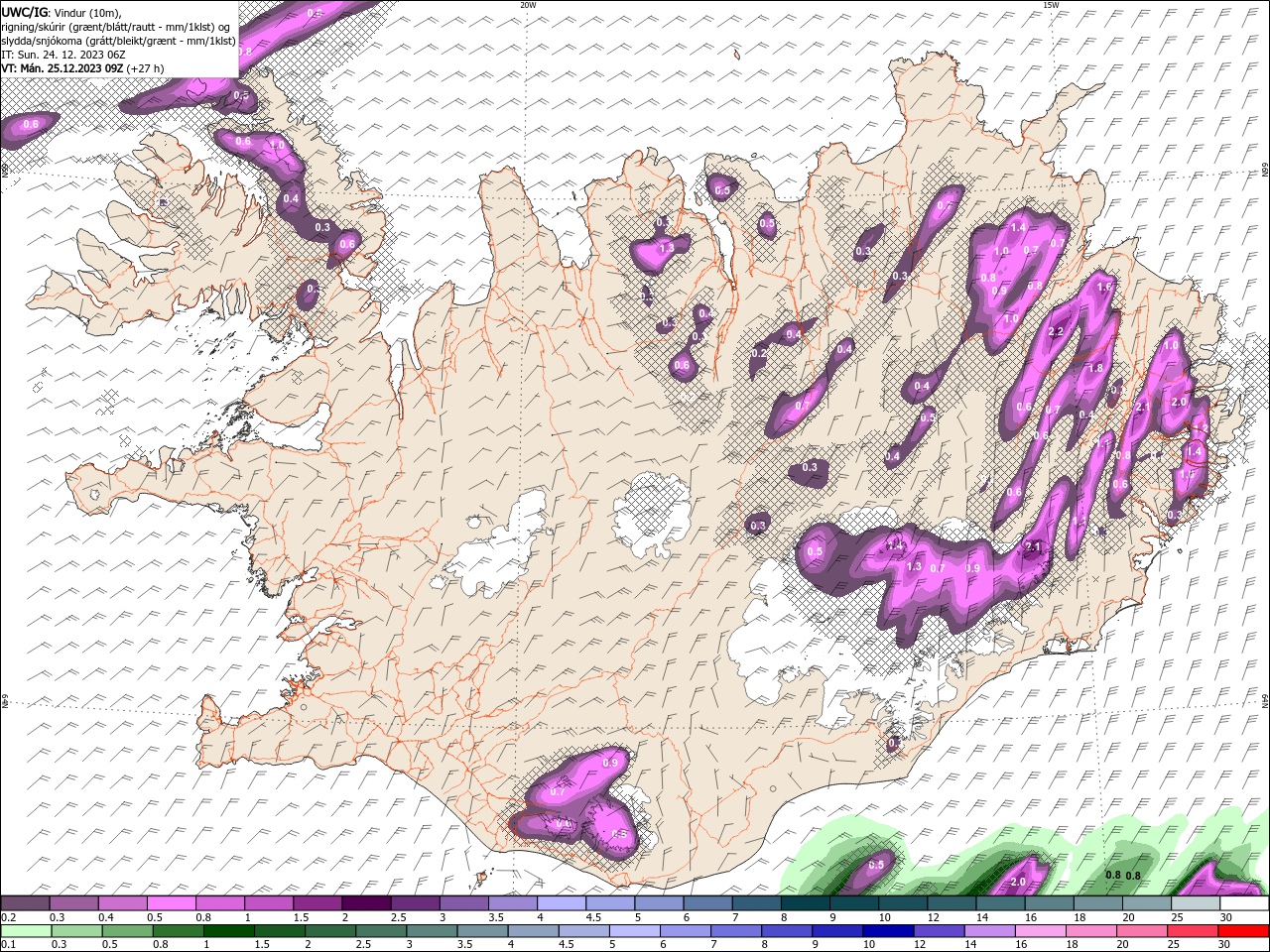Click the '20W' longitude label

(x=528, y=5)
